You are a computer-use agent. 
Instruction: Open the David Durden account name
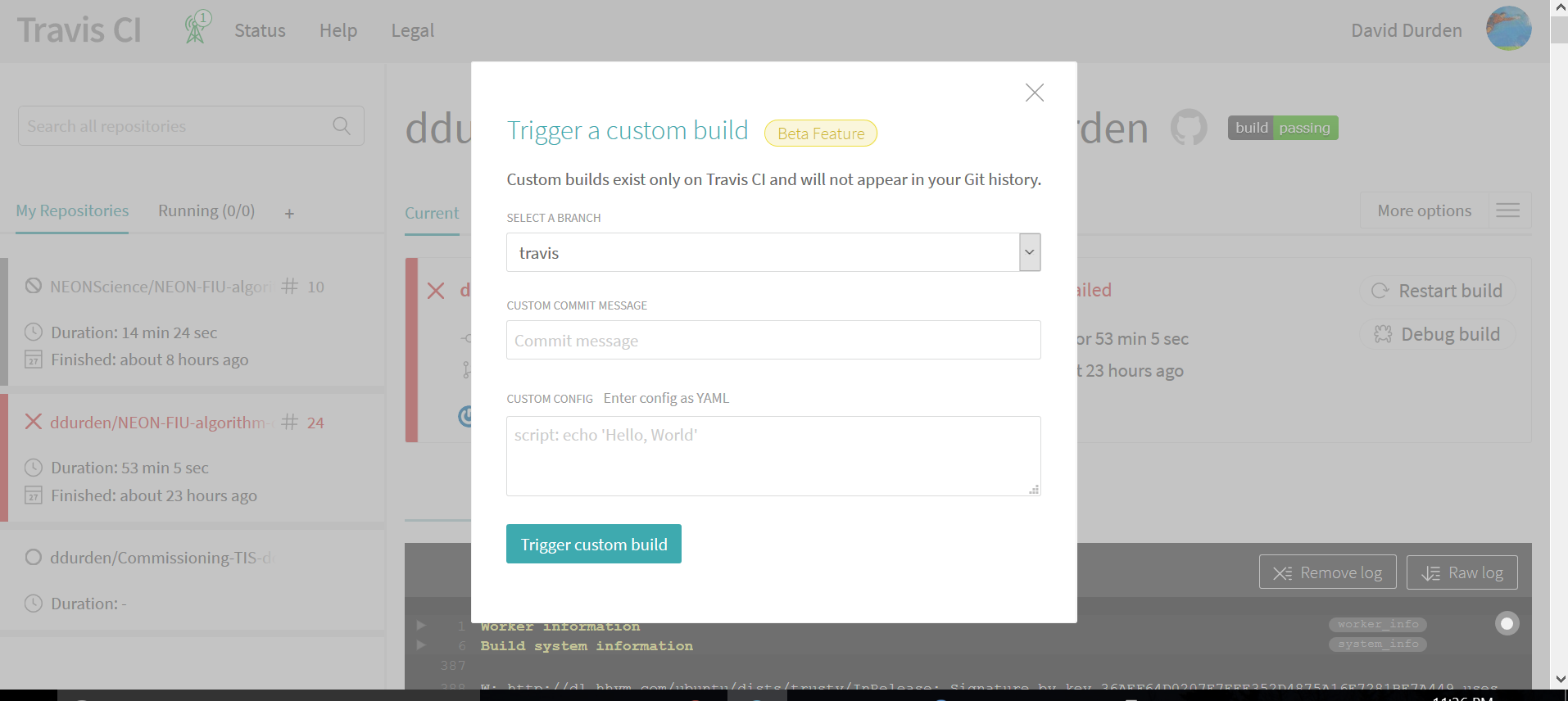1407,30
